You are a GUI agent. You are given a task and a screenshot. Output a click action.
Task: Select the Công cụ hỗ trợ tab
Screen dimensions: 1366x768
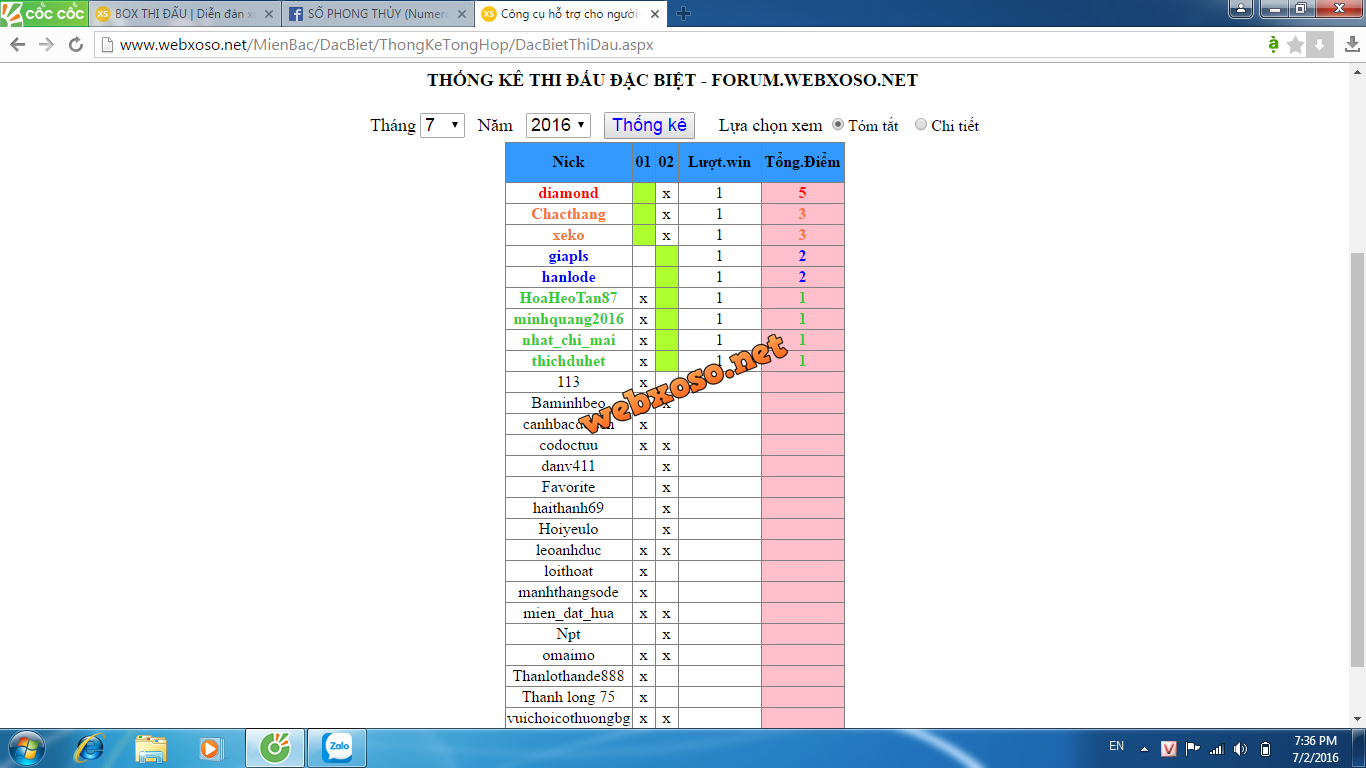[x=570, y=14]
